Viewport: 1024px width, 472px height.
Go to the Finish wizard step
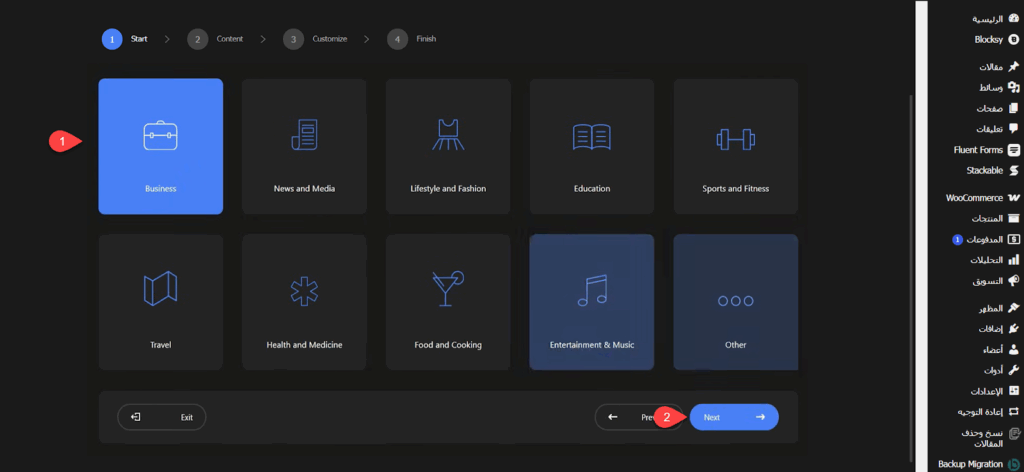pyautogui.click(x=413, y=39)
